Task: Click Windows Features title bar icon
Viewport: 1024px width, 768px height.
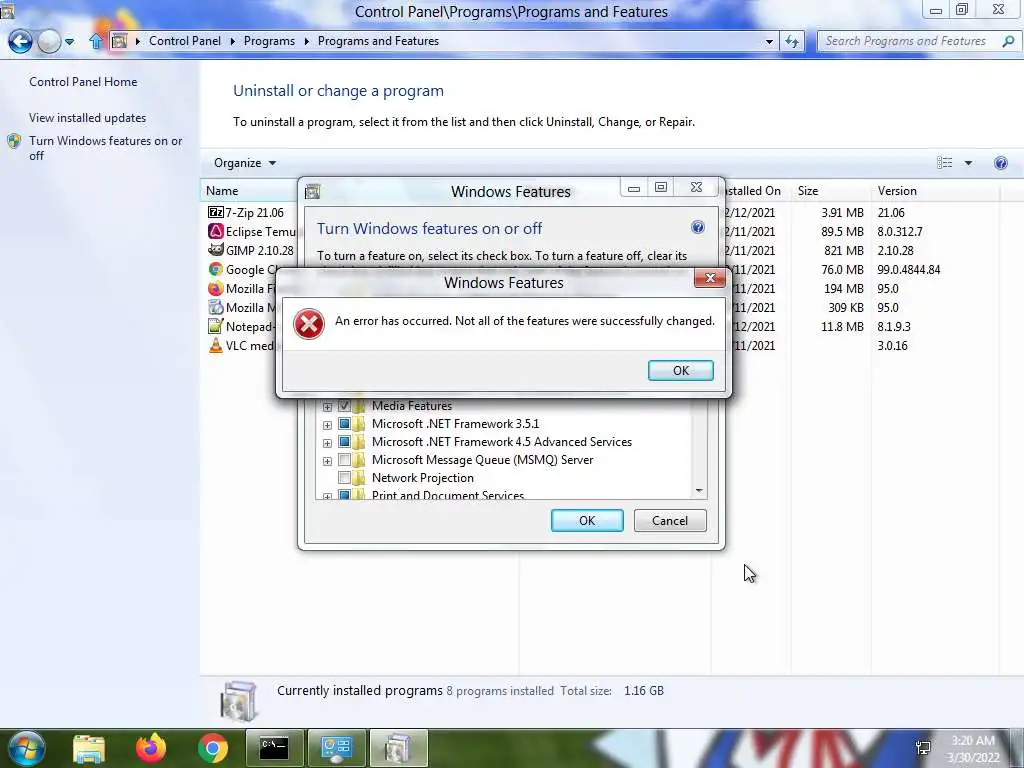Action: pyautogui.click(x=313, y=191)
